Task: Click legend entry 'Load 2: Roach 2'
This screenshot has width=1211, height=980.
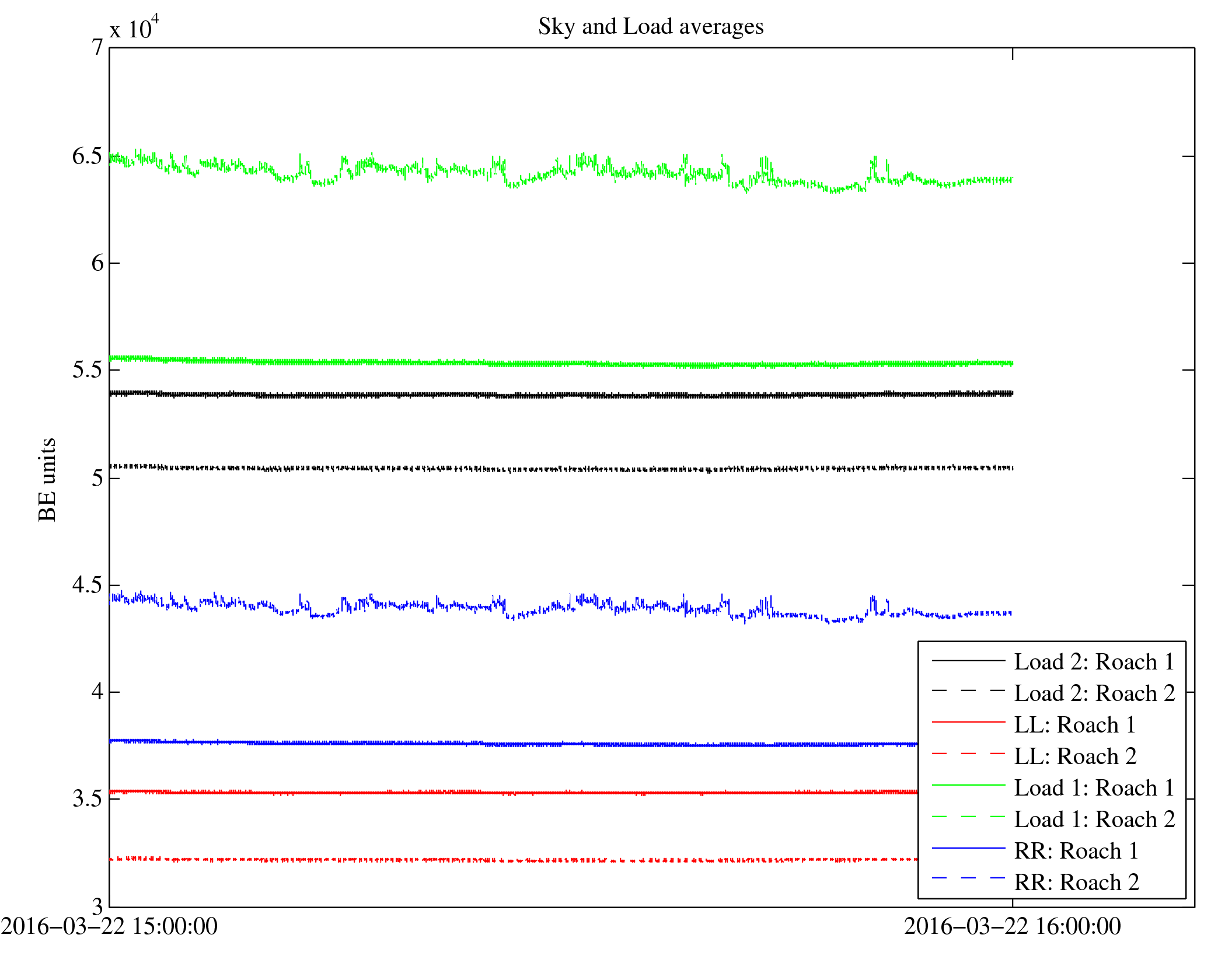Action: coord(1094,693)
